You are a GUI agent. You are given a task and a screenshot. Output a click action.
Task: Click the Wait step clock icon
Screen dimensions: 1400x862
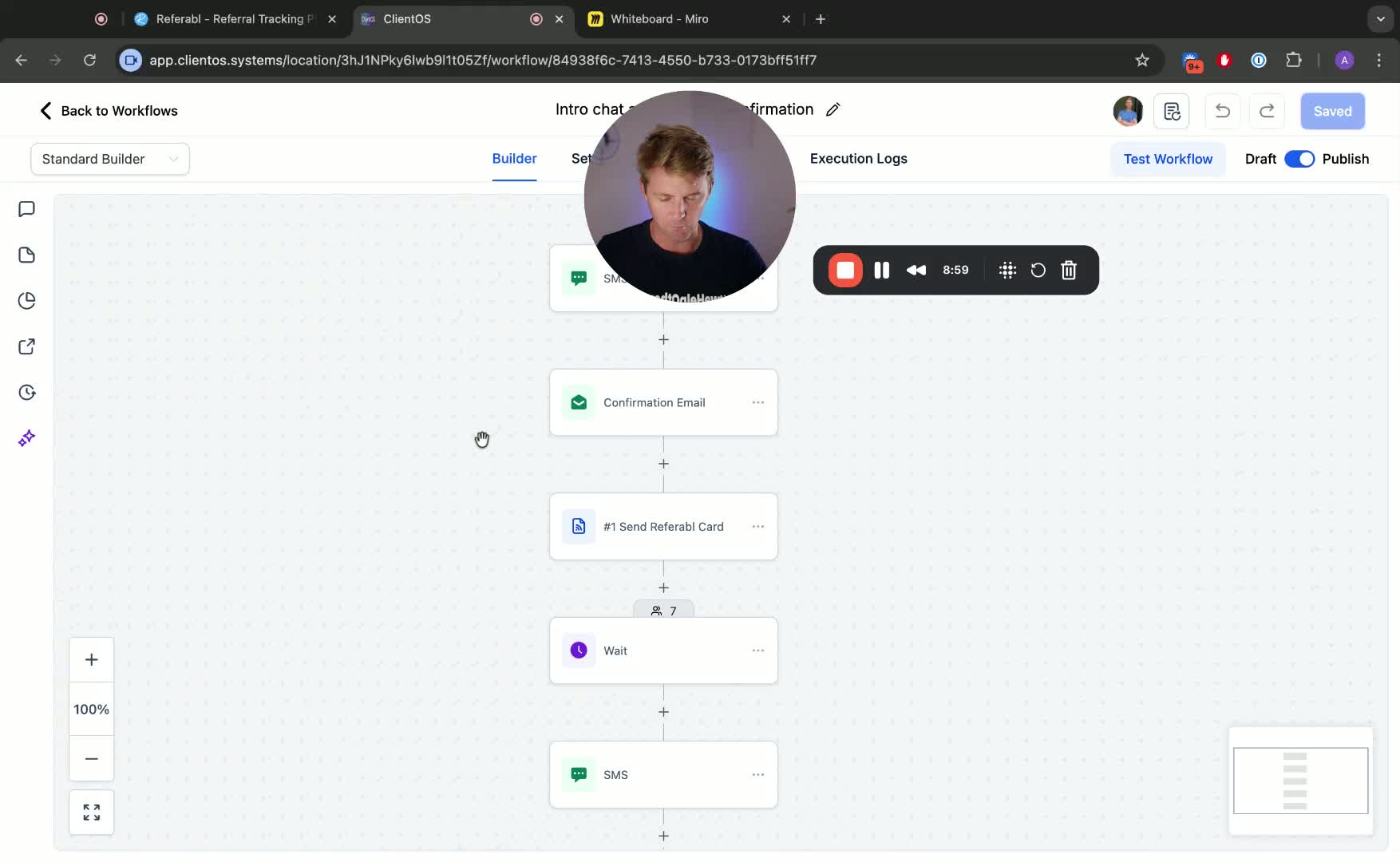(579, 651)
